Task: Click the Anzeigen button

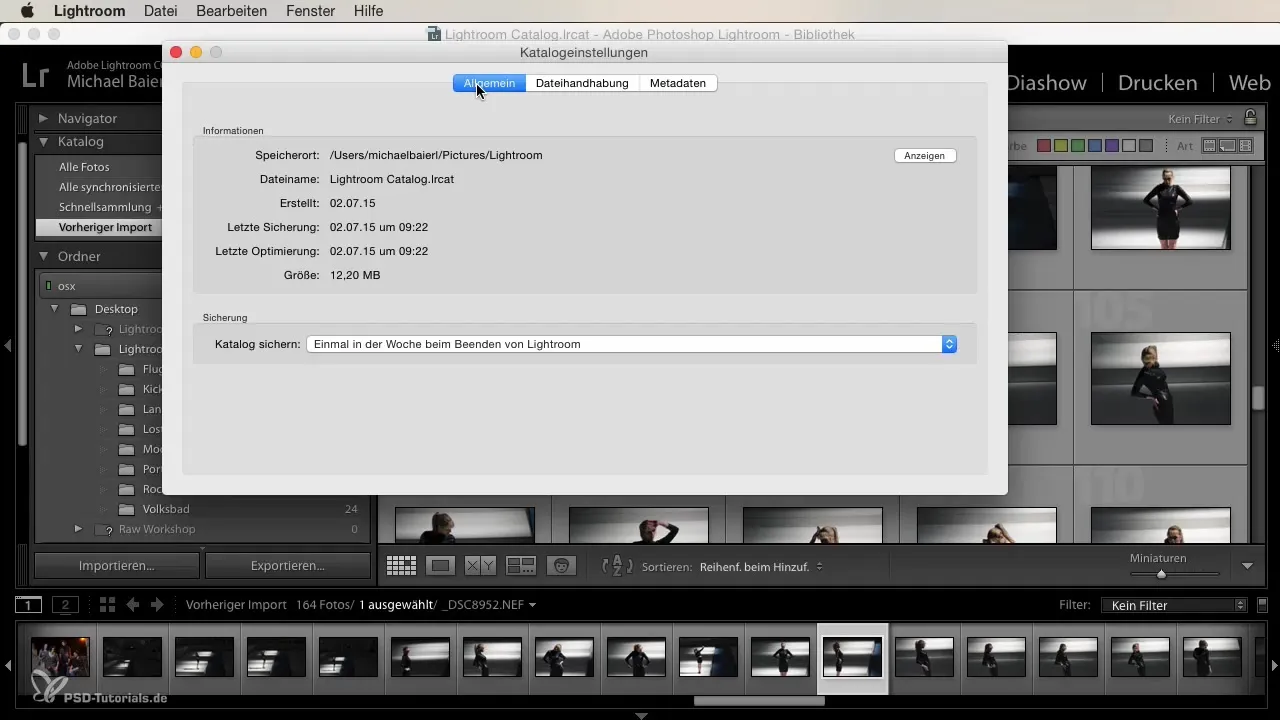Action: (924, 155)
